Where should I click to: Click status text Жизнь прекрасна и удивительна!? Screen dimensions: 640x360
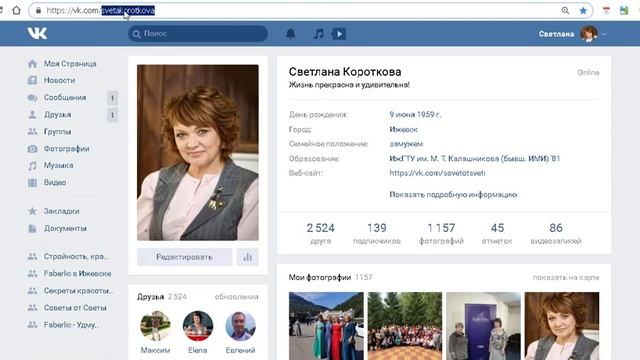349,85
